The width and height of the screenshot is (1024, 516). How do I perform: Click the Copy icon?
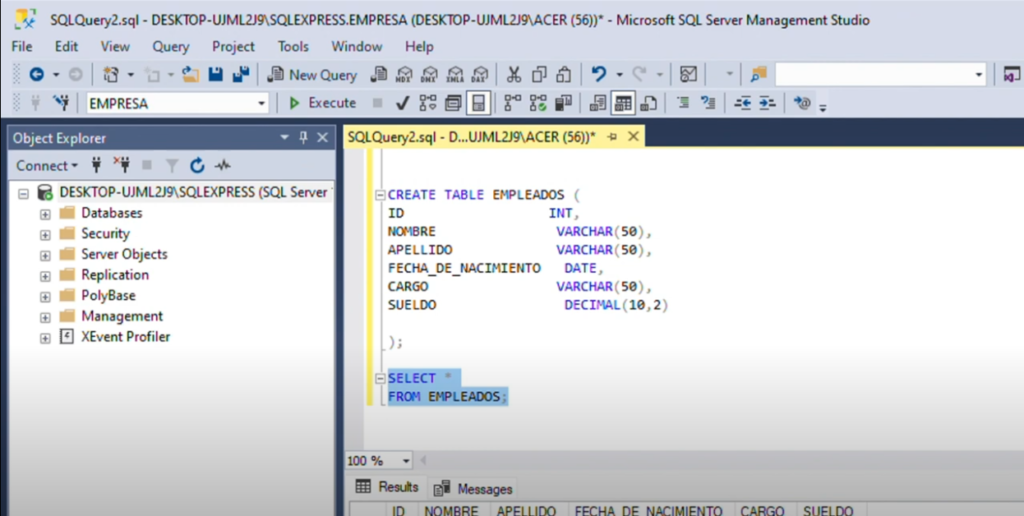[x=539, y=75]
